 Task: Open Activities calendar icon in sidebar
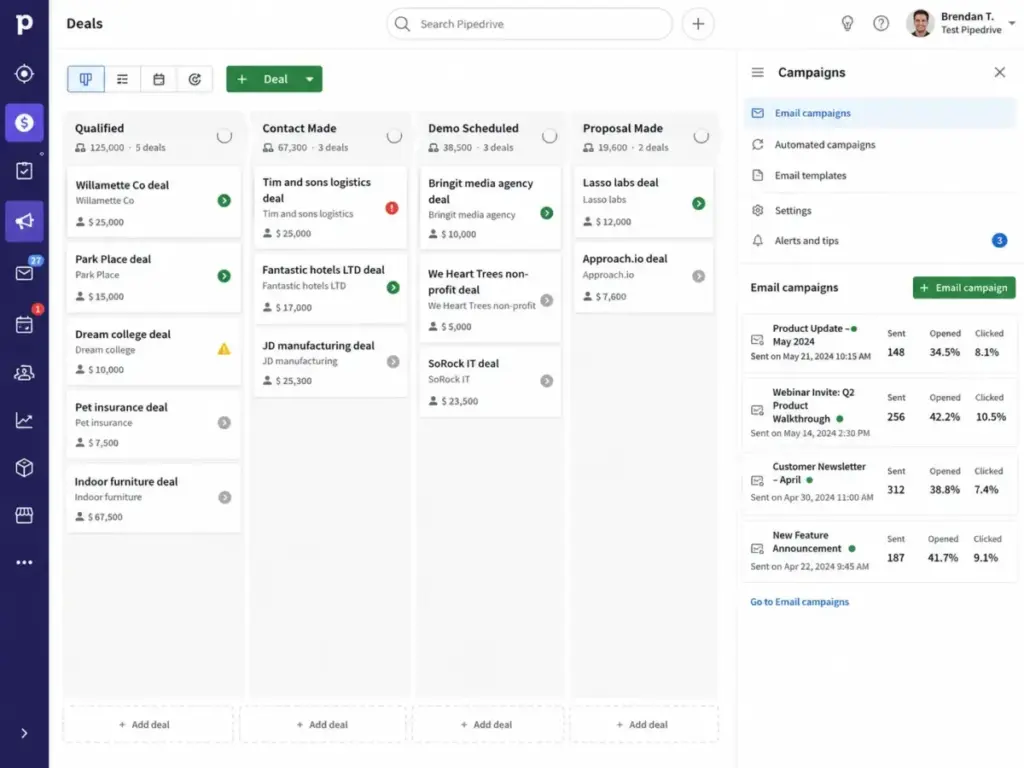click(24, 324)
